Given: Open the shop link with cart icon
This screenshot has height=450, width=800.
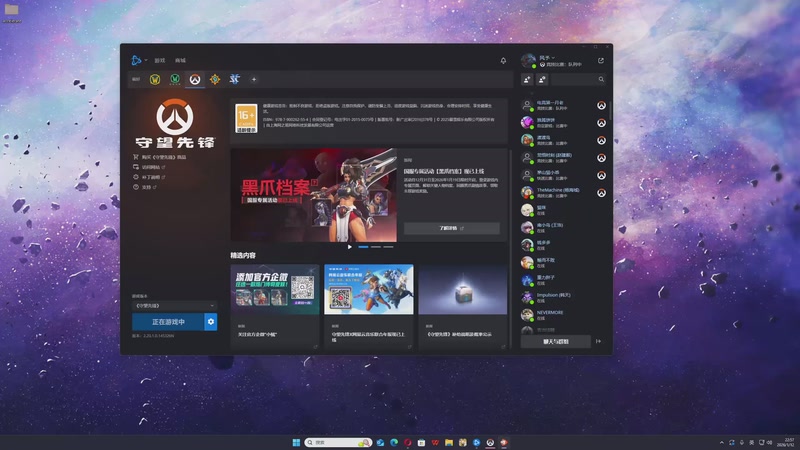Looking at the screenshot, I should click(x=160, y=157).
